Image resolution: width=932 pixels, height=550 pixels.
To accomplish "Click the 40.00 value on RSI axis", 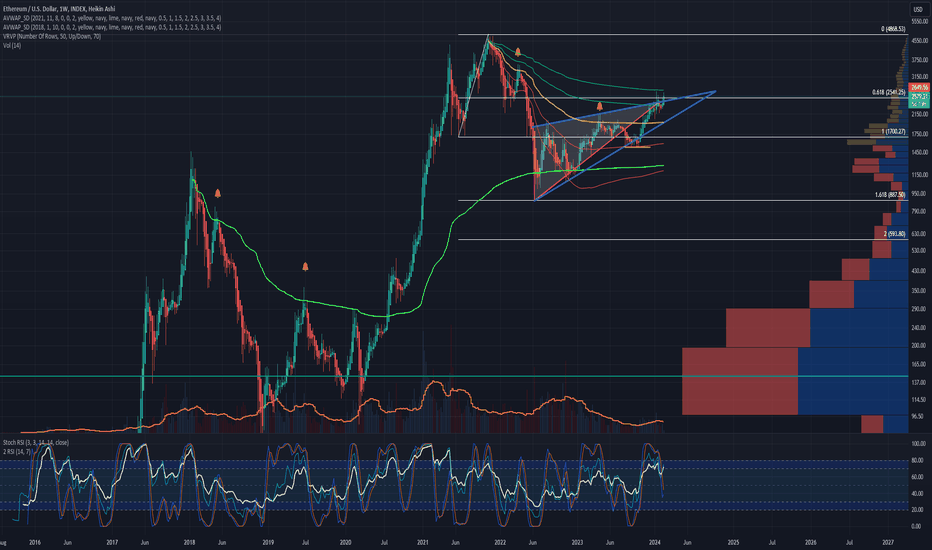I will click(919, 494).
